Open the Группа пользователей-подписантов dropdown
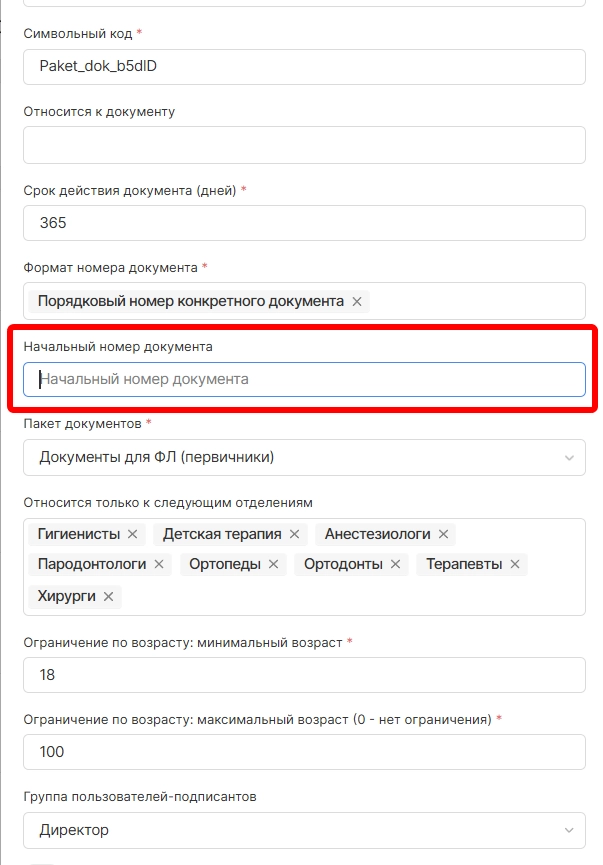 tap(304, 830)
